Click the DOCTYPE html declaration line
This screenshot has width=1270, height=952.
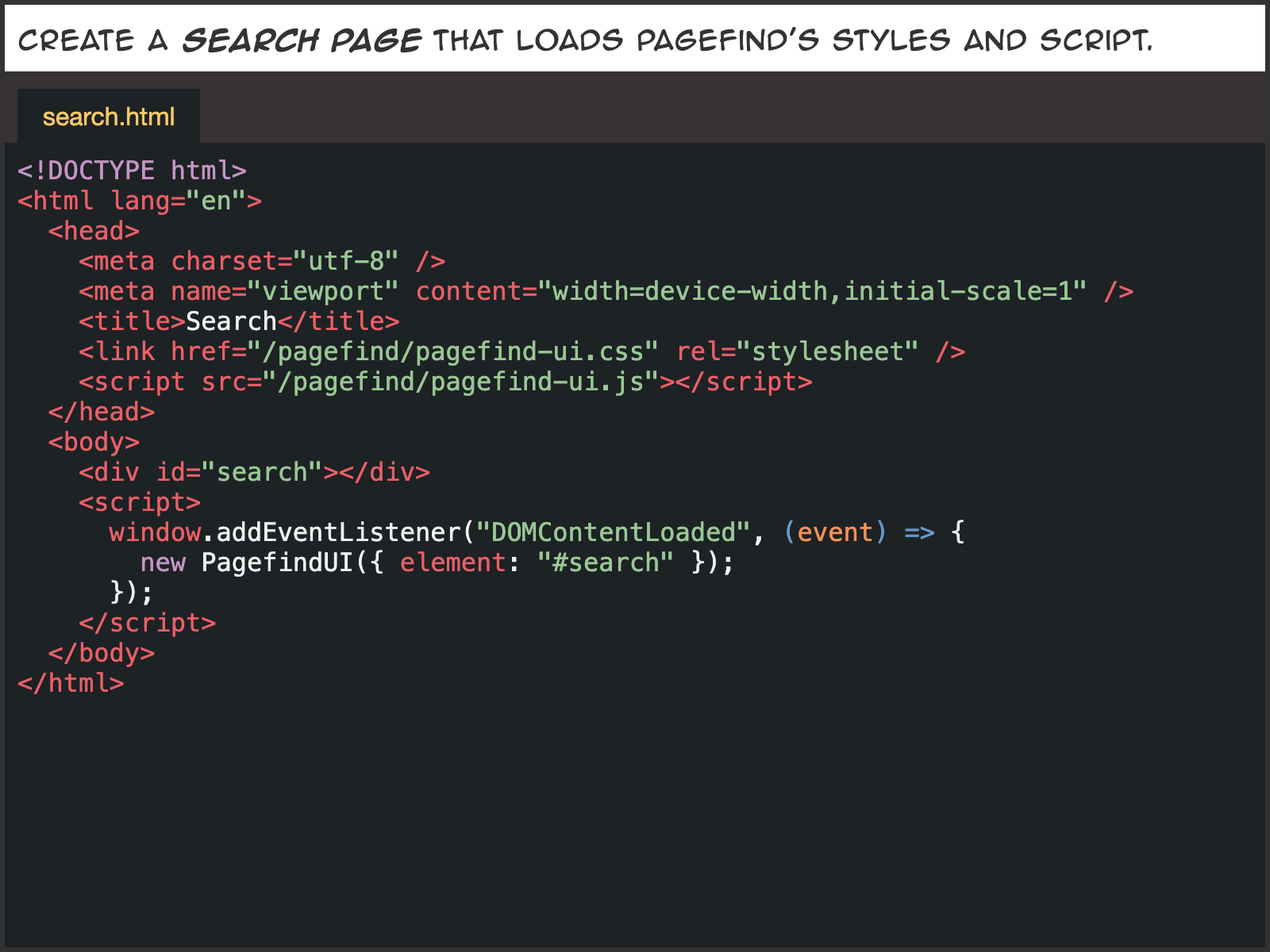(132, 171)
